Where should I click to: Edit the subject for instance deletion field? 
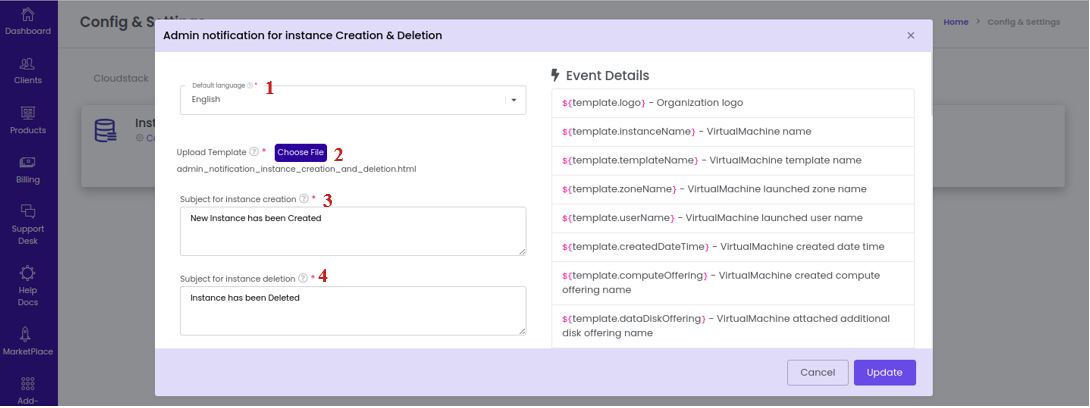(353, 311)
